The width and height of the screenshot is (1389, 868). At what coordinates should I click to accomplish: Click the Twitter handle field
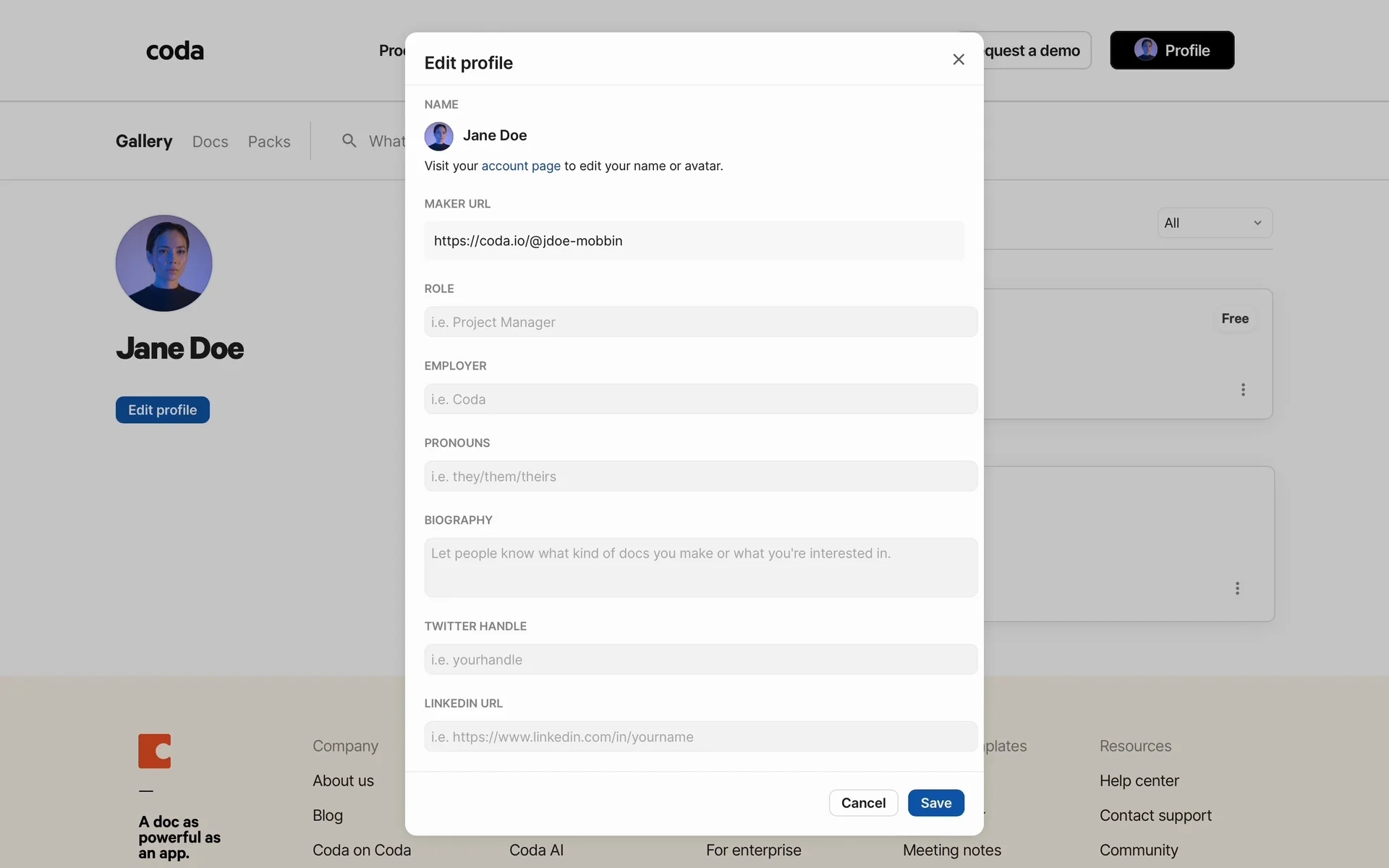[x=700, y=660]
